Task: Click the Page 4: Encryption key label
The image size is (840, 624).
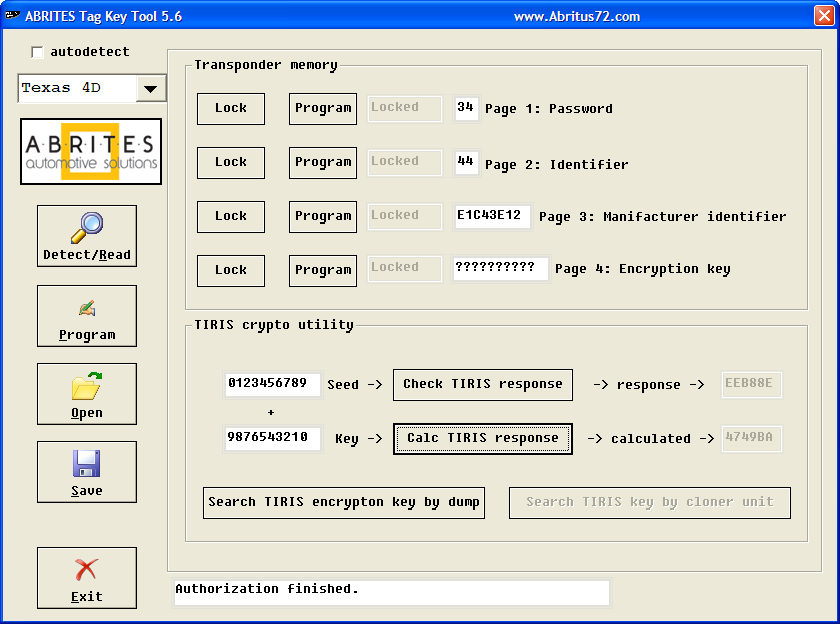Action: pyautogui.click(x=643, y=269)
